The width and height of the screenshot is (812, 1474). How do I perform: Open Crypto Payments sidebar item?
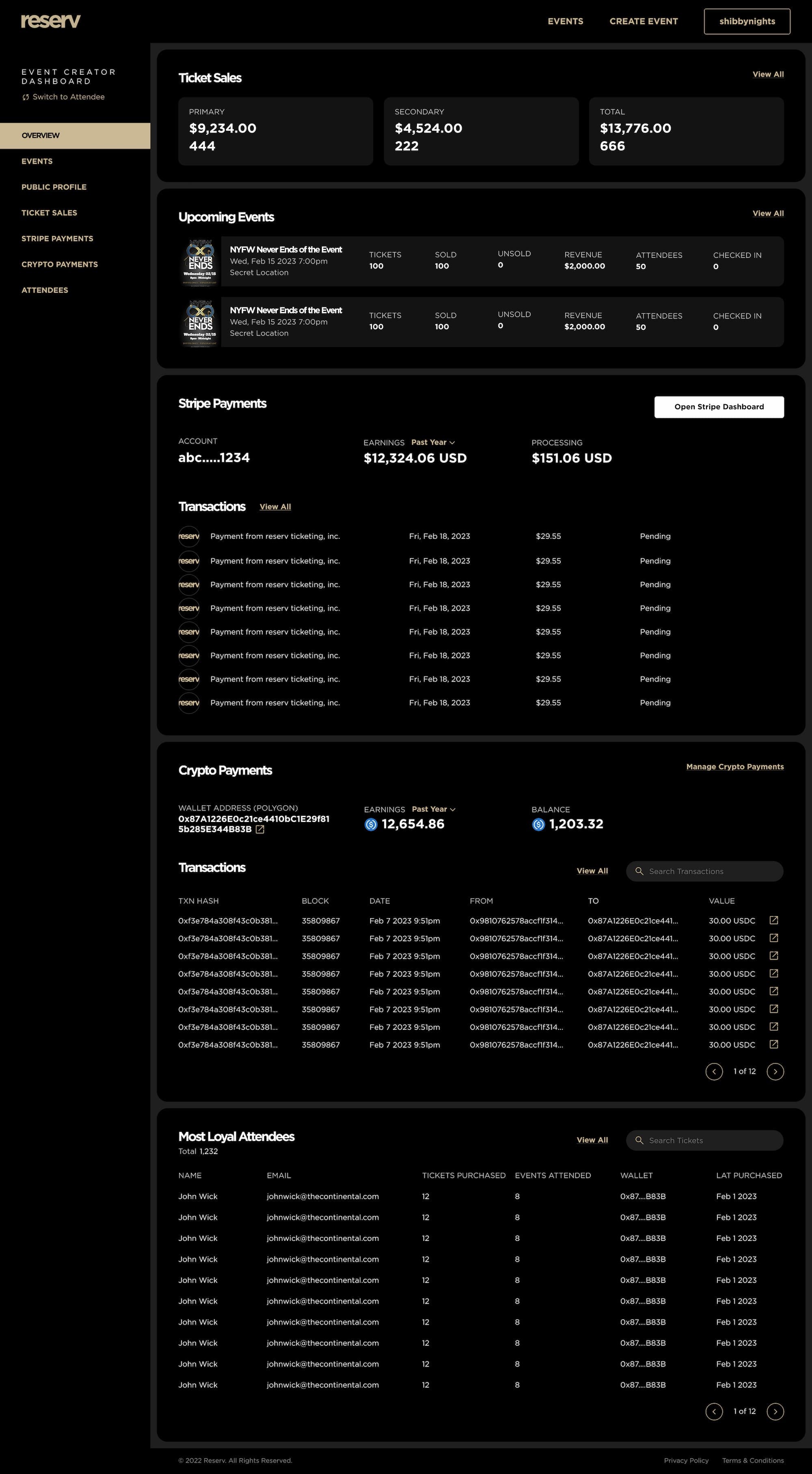point(60,264)
